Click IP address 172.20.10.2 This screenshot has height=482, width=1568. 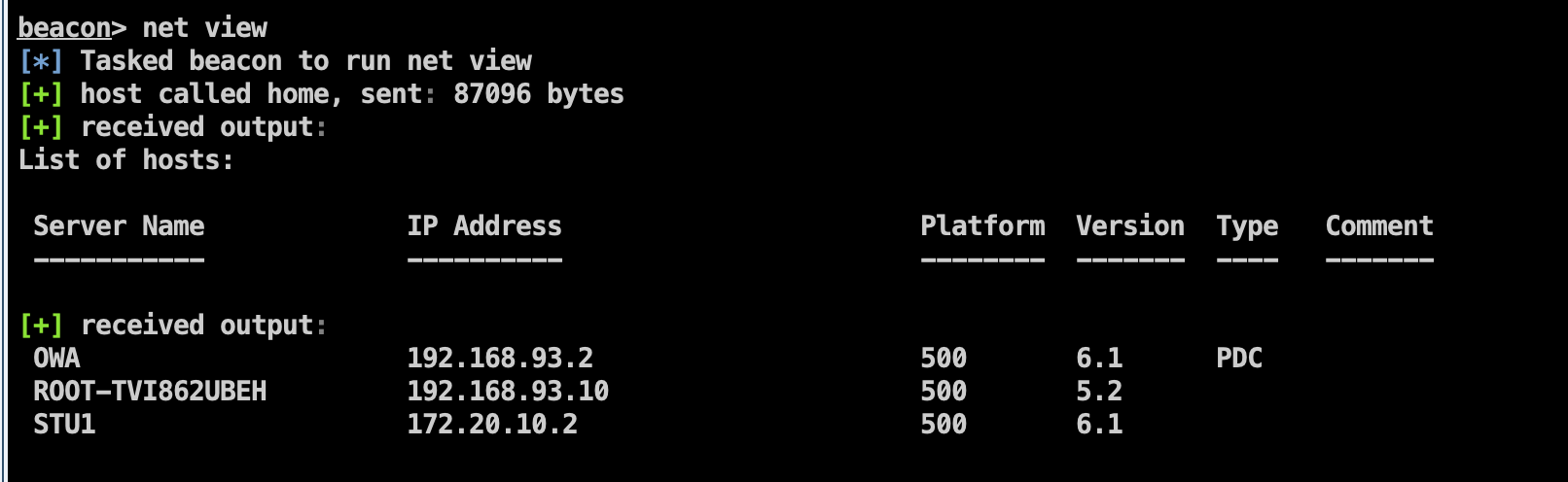[492, 425]
